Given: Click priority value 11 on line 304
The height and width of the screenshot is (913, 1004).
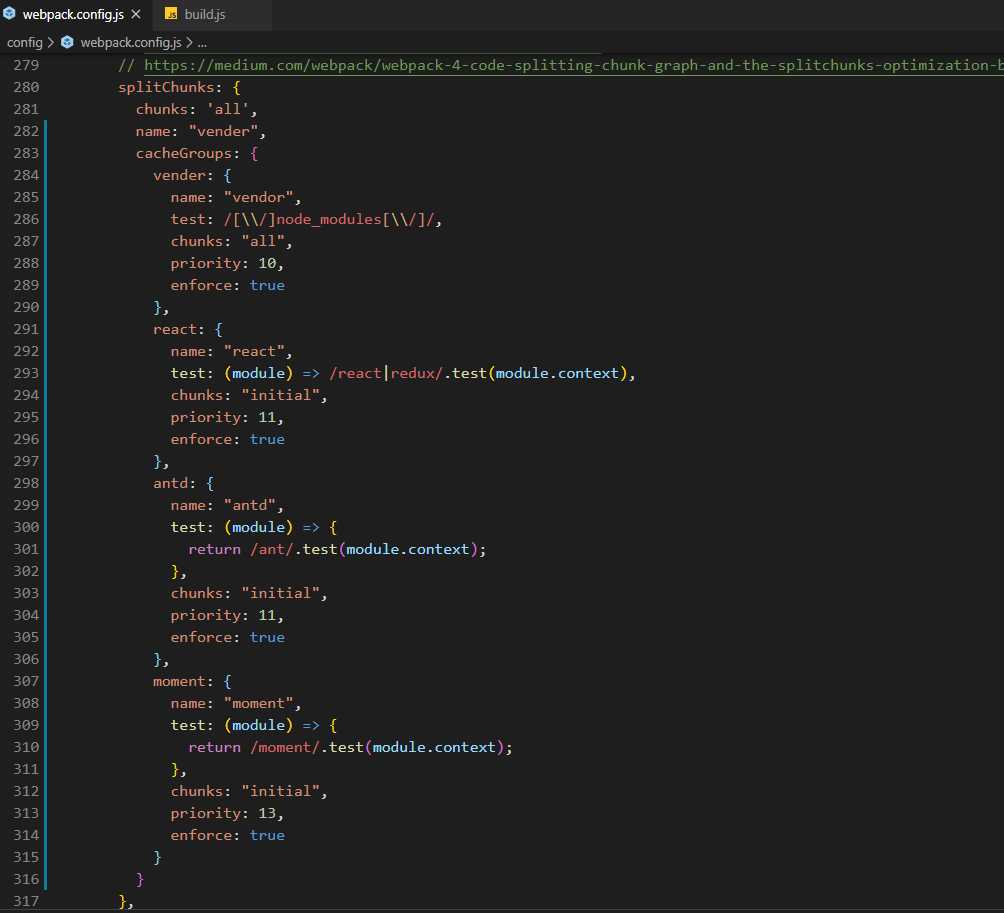Looking at the screenshot, I should (267, 615).
